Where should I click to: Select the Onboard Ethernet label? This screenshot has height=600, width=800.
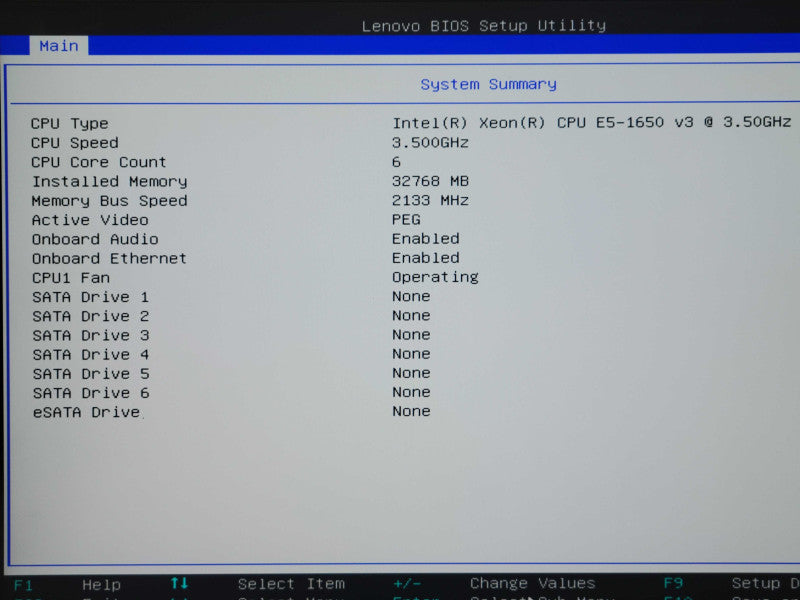109,259
